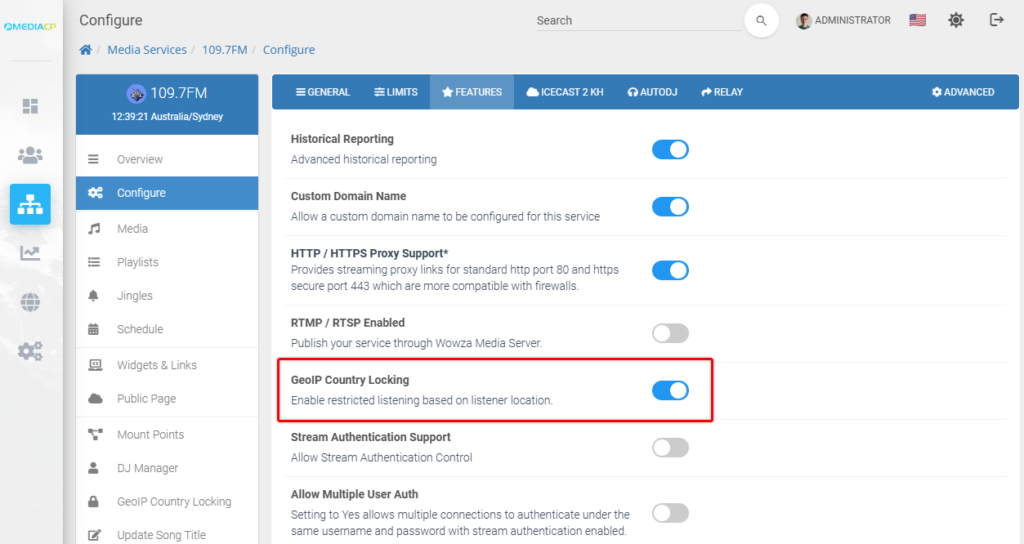Click the theme gear icon in header

956,20
